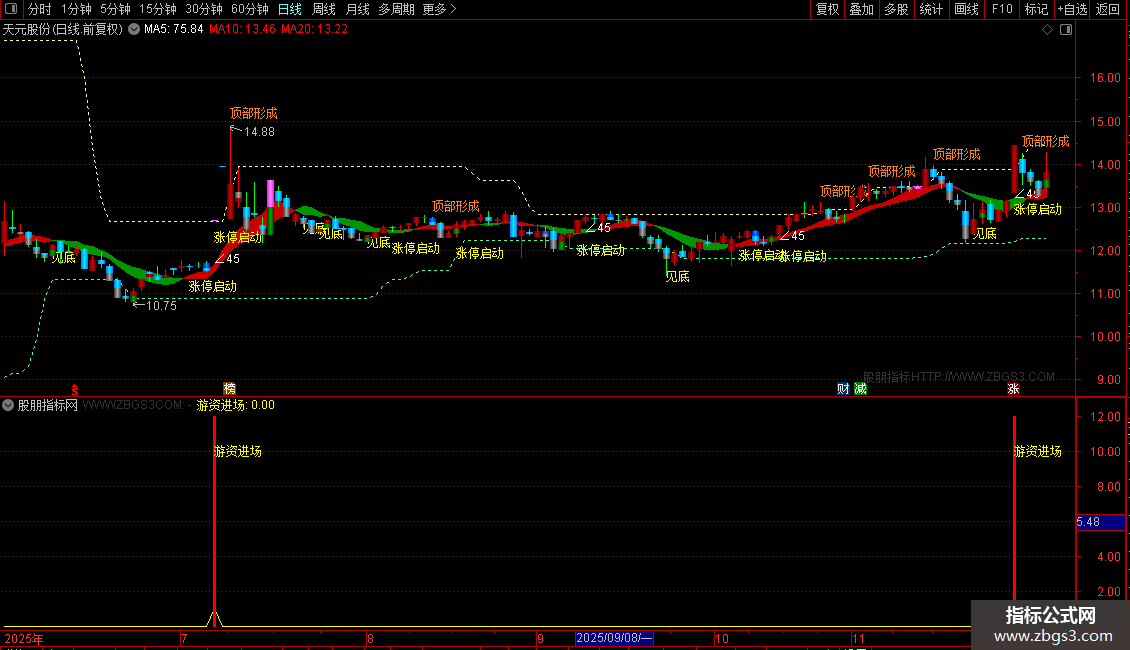This screenshot has height=650, width=1130.
Task: Click the 涨 event marker
Action: 1013,388
